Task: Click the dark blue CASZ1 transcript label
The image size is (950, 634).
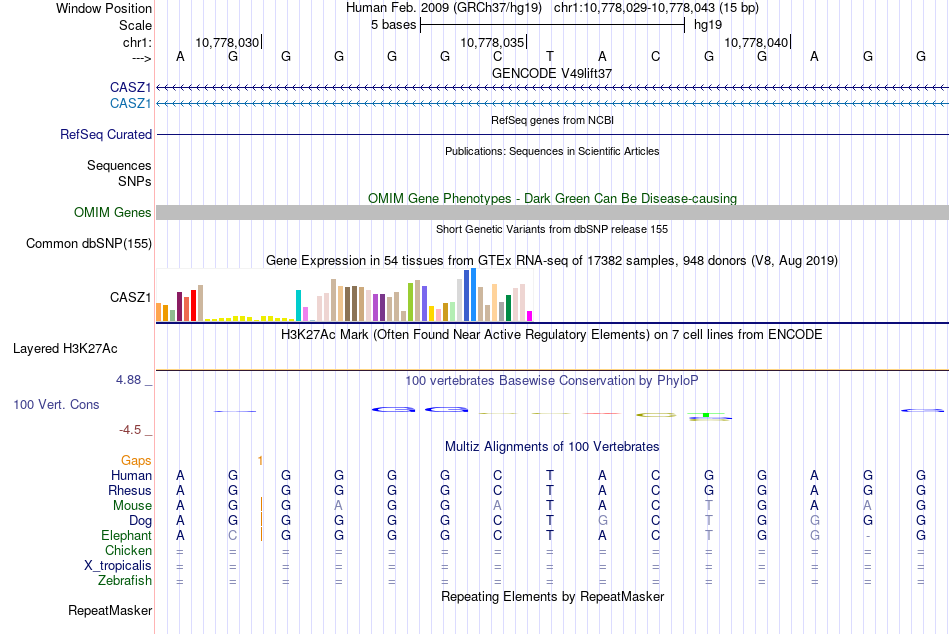Action: pos(130,88)
